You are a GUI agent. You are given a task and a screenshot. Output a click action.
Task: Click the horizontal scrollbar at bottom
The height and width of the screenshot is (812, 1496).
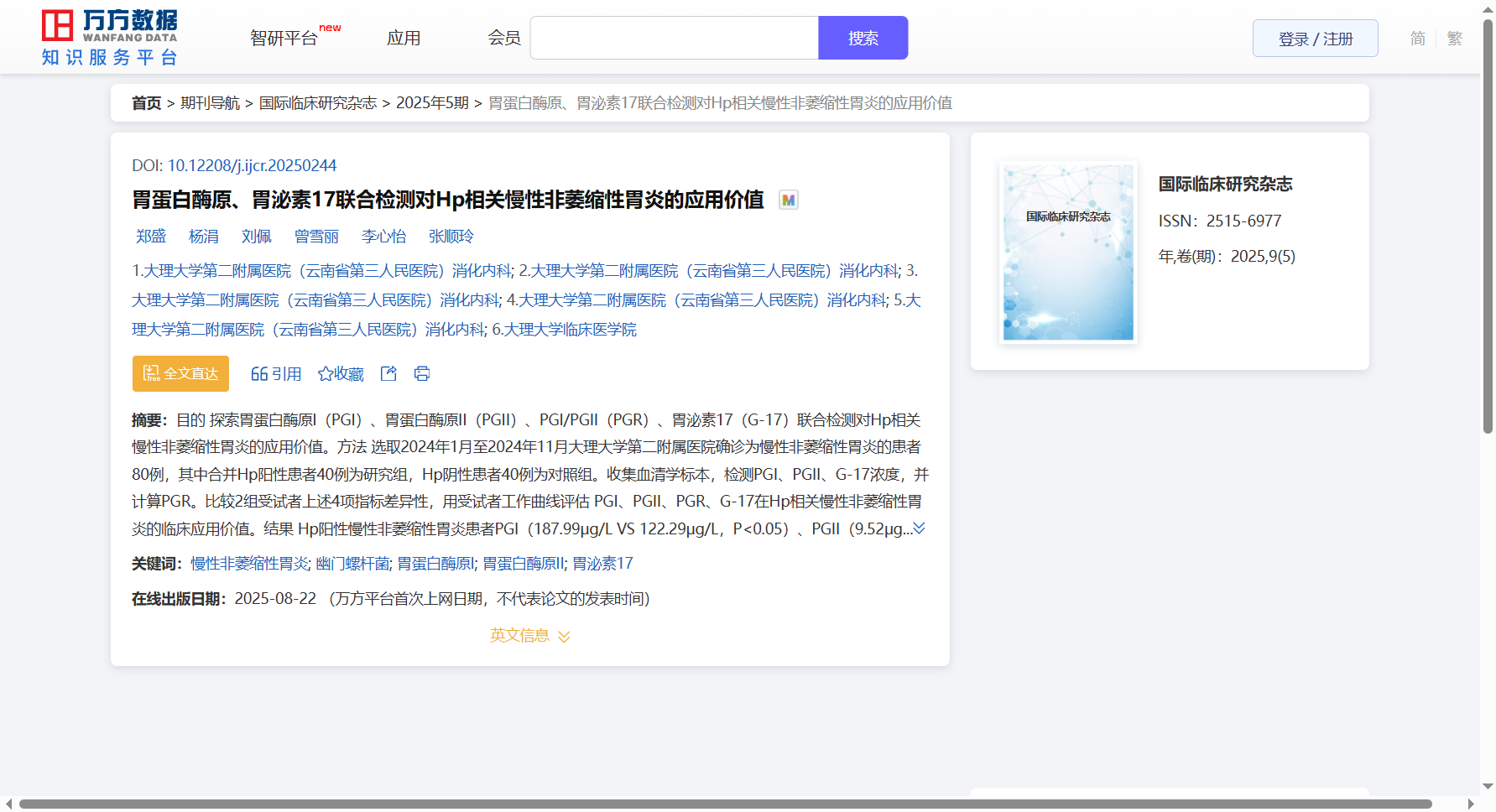pyautogui.click(x=725, y=804)
